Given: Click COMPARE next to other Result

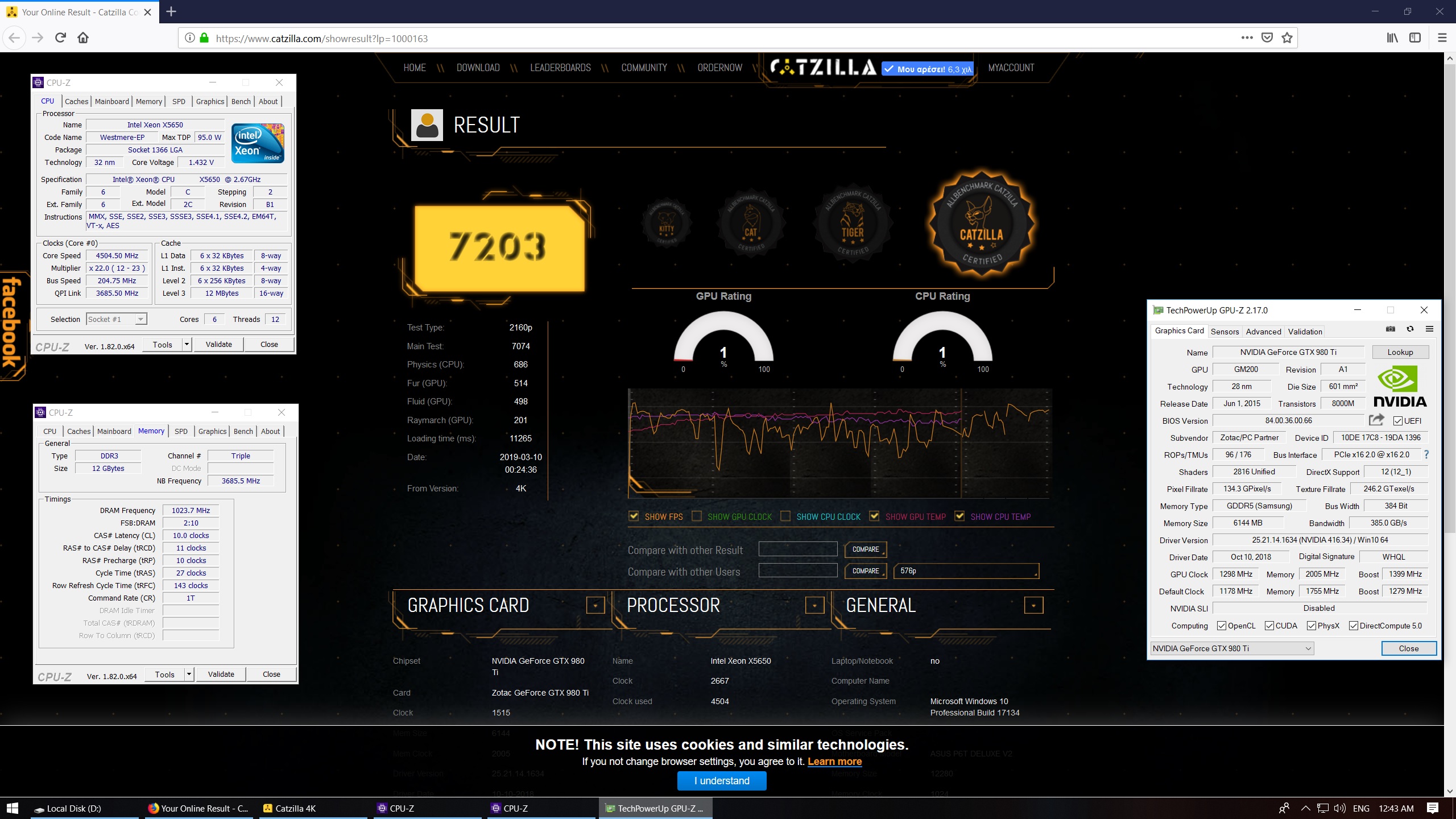Looking at the screenshot, I should [866, 549].
